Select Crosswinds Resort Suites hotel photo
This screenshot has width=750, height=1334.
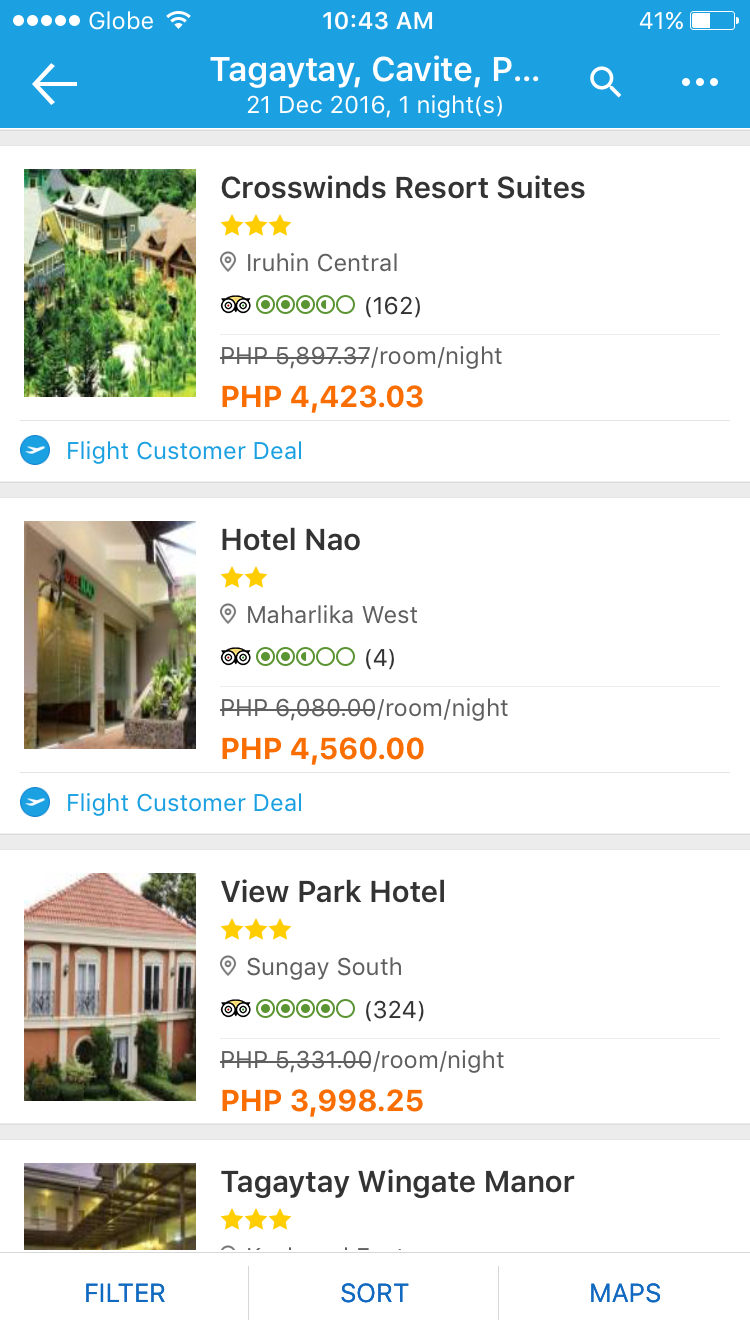[110, 283]
